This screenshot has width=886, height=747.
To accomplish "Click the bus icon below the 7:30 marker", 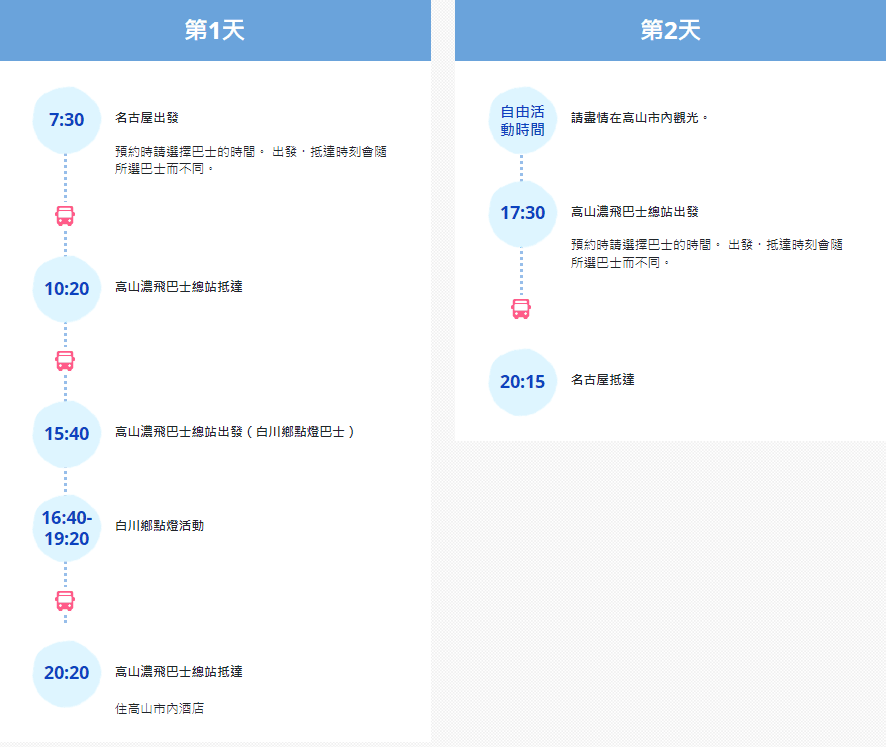I will click(65, 215).
